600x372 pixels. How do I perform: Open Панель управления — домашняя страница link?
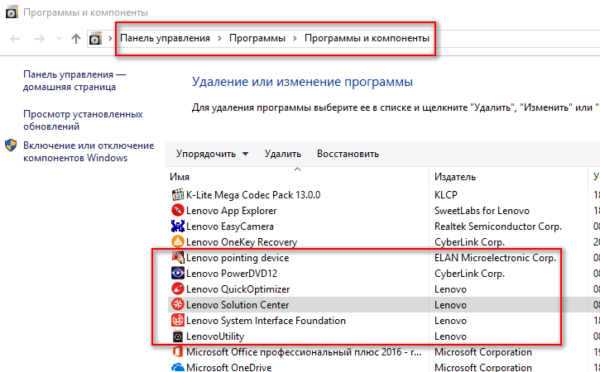click(x=75, y=80)
